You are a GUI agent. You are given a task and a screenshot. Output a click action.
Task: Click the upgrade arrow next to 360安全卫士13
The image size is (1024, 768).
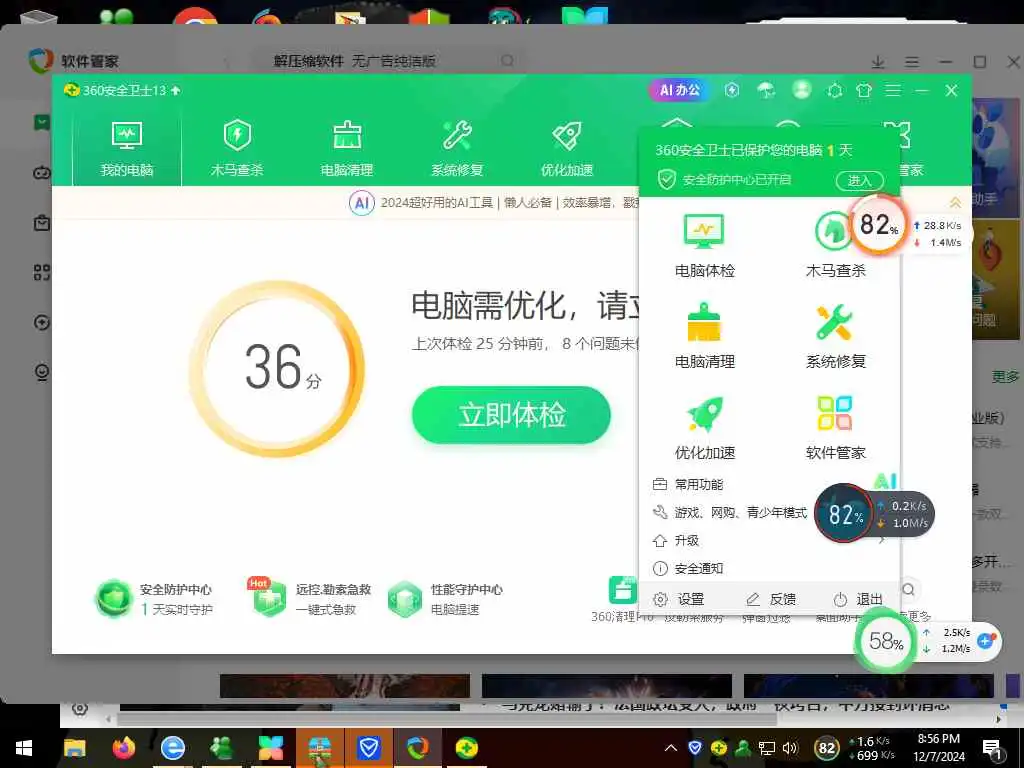(176, 91)
